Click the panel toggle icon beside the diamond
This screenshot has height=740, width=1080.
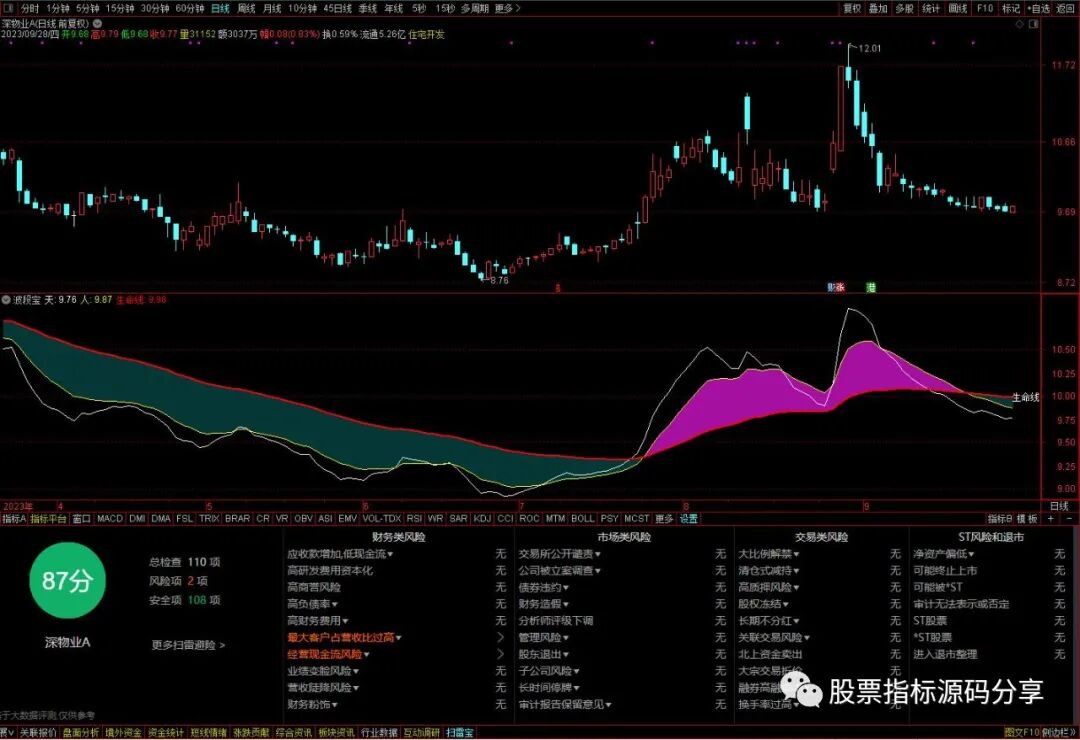[x=1033, y=24]
